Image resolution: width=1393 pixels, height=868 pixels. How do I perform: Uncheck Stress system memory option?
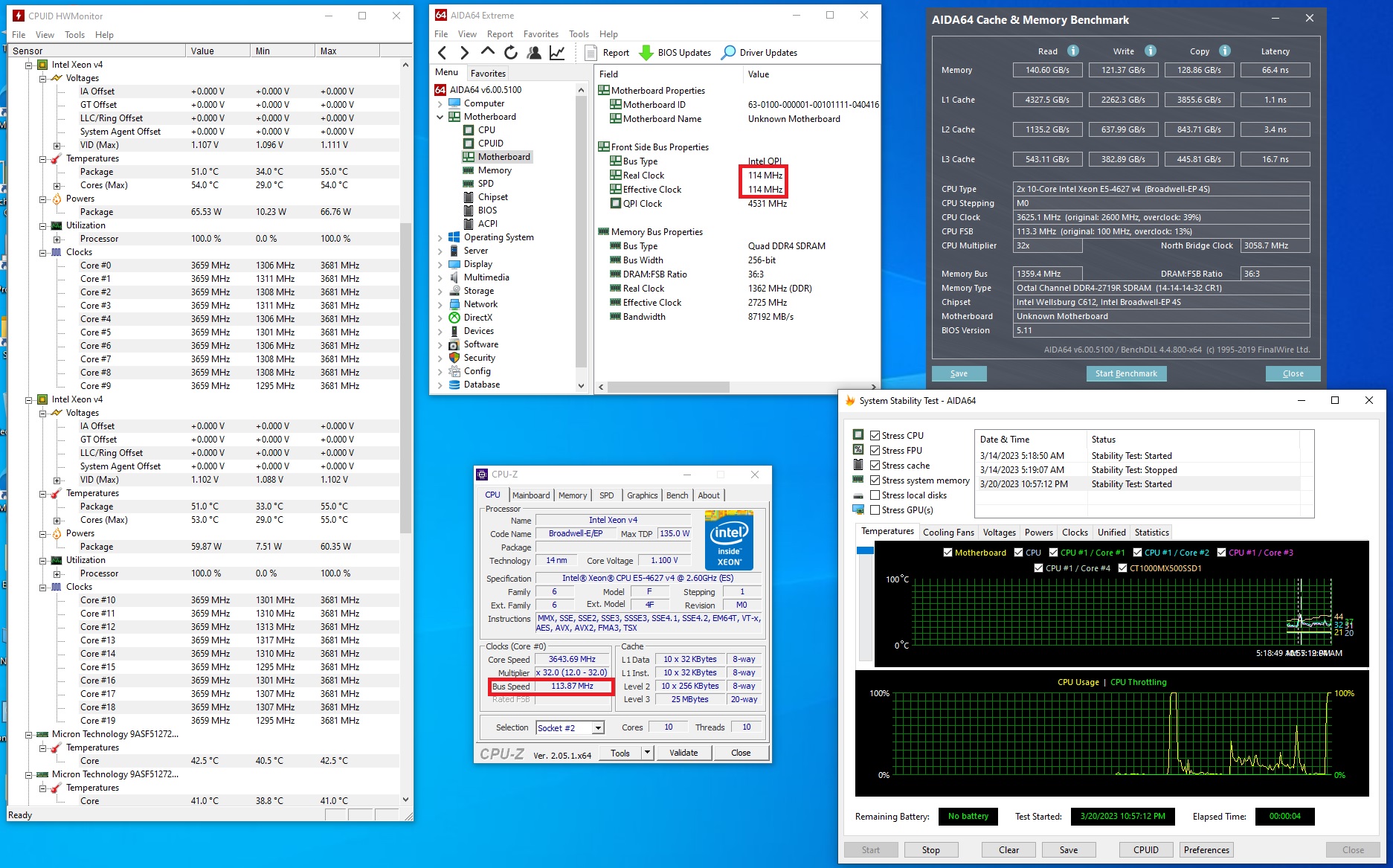[x=875, y=480]
